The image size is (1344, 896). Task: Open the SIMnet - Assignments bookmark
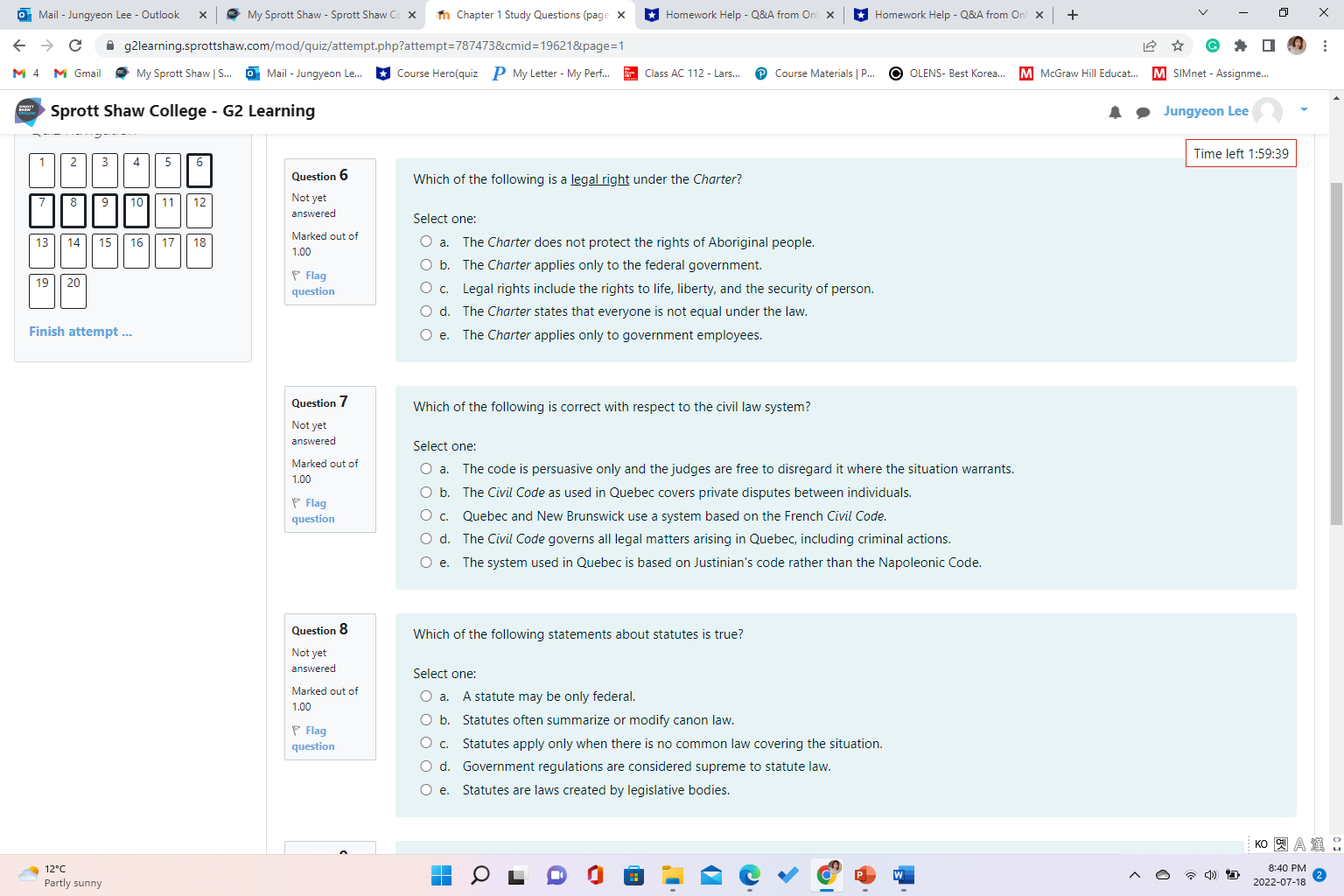pos(1210,73)
